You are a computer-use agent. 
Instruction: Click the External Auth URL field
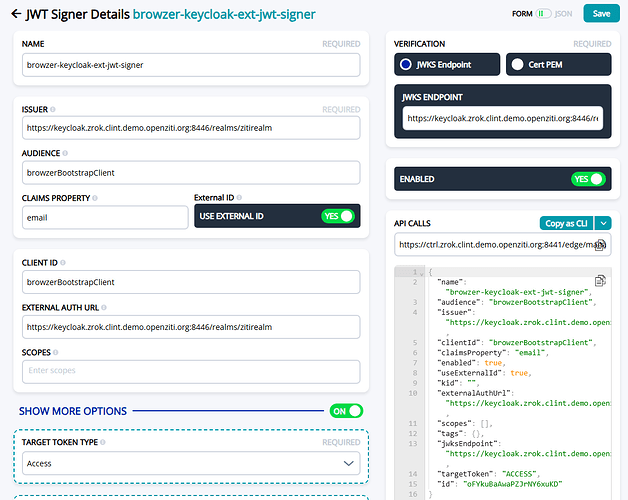click(191, 327)
